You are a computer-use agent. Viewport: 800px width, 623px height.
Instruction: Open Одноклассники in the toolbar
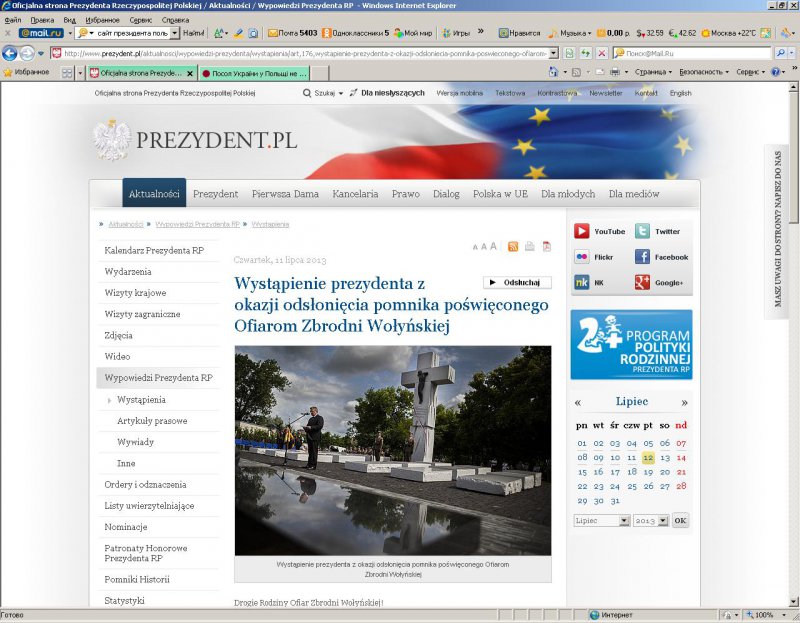[356, 33]
